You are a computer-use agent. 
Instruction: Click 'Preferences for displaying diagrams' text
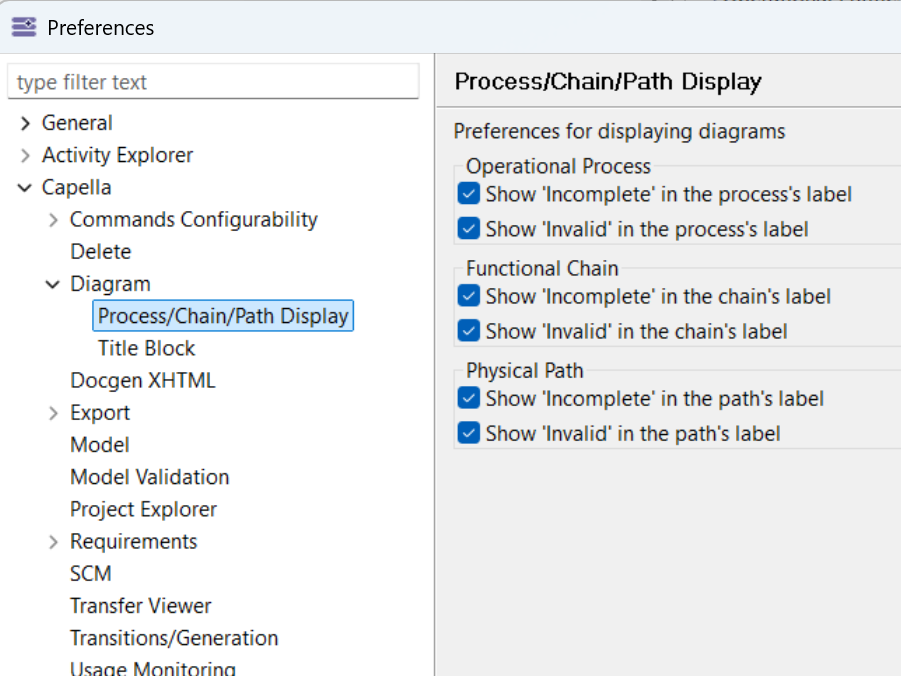(x=619, y=132)
